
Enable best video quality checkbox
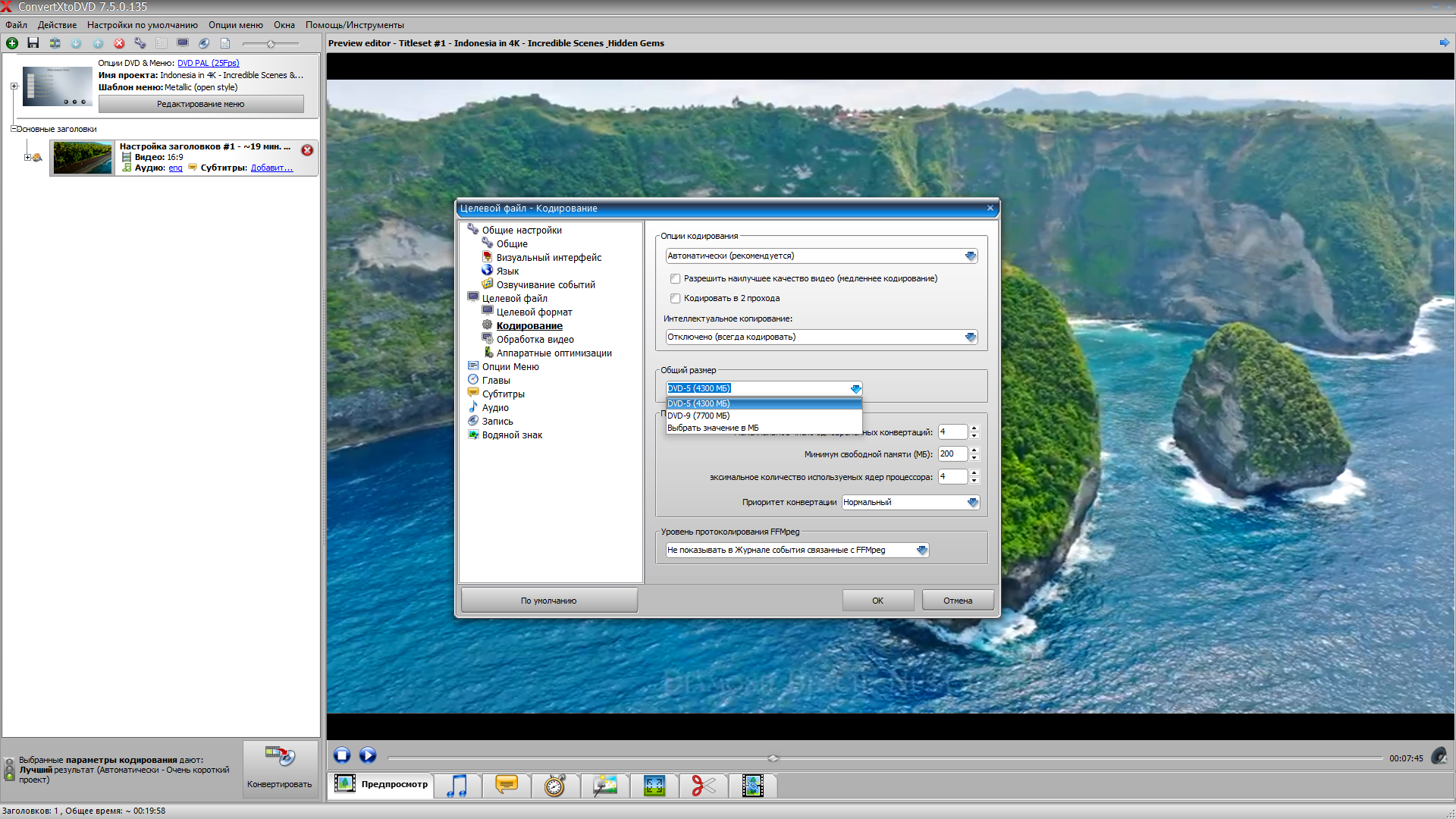676,279
